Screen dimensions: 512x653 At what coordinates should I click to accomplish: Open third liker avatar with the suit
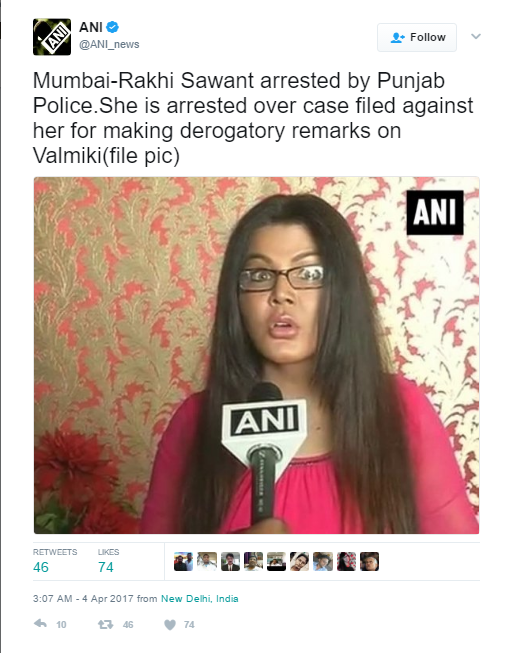click(230, 561)
